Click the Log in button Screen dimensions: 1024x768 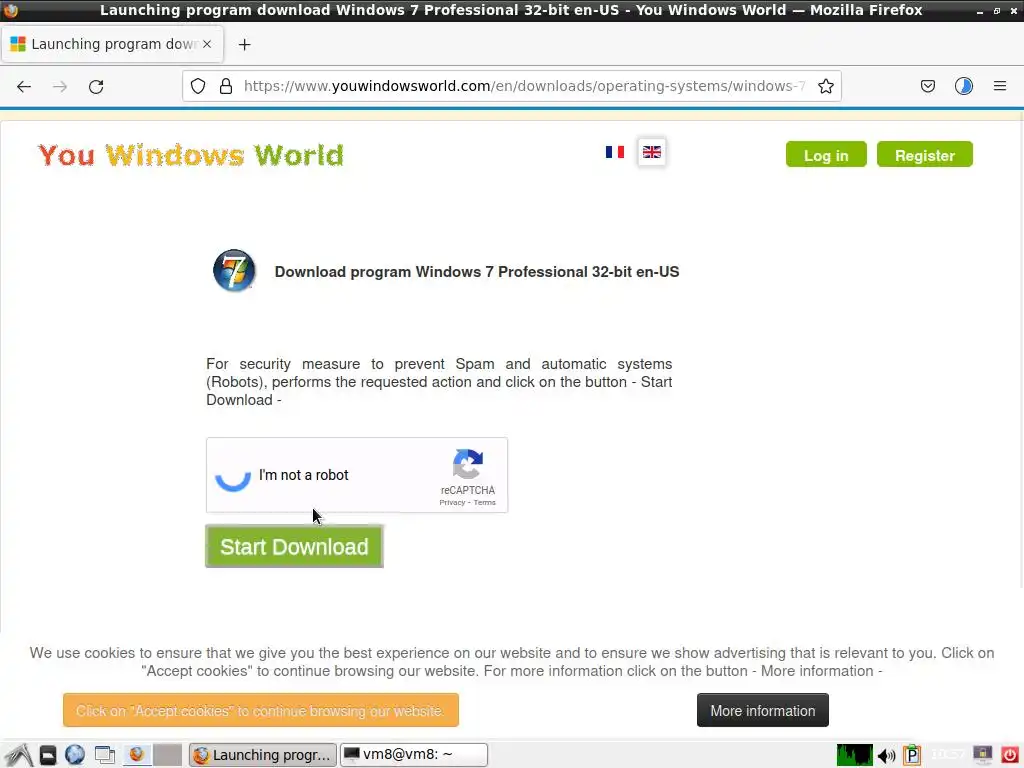click(826, 155)
